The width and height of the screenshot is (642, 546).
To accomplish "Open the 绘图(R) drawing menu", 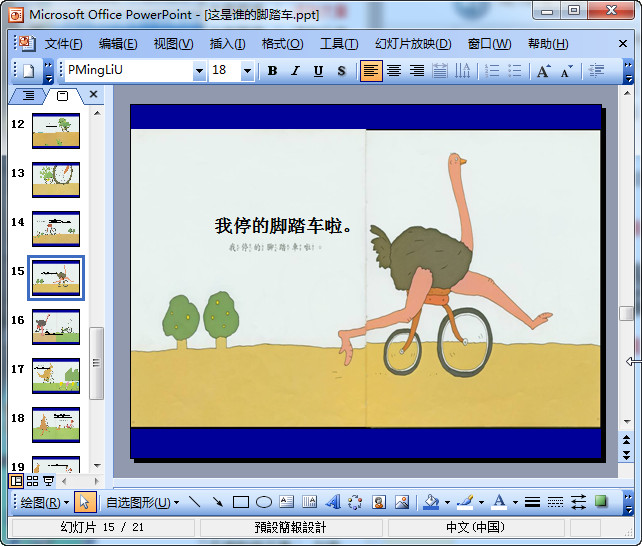I will point(45,503).
